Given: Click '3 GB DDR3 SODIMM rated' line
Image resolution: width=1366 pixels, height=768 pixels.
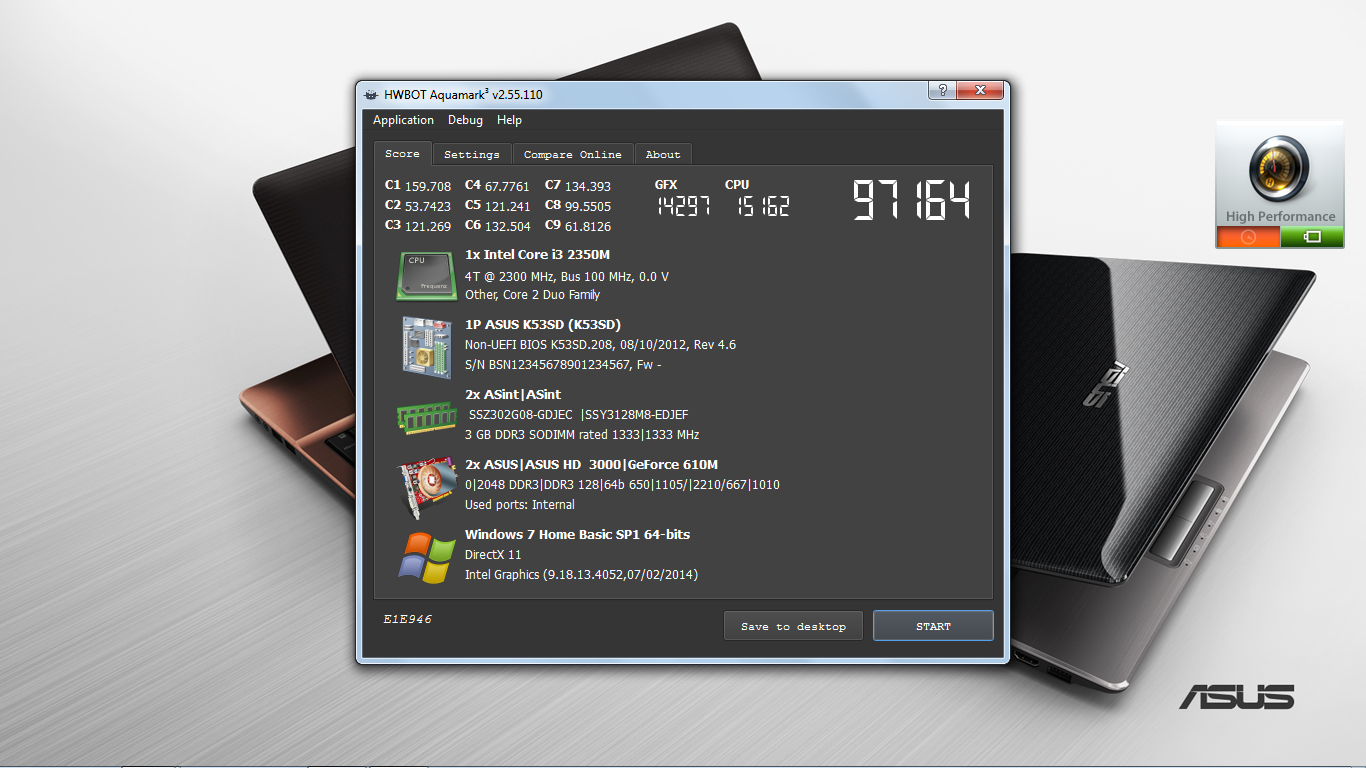Looking at the screenshot, I should 582,435.
